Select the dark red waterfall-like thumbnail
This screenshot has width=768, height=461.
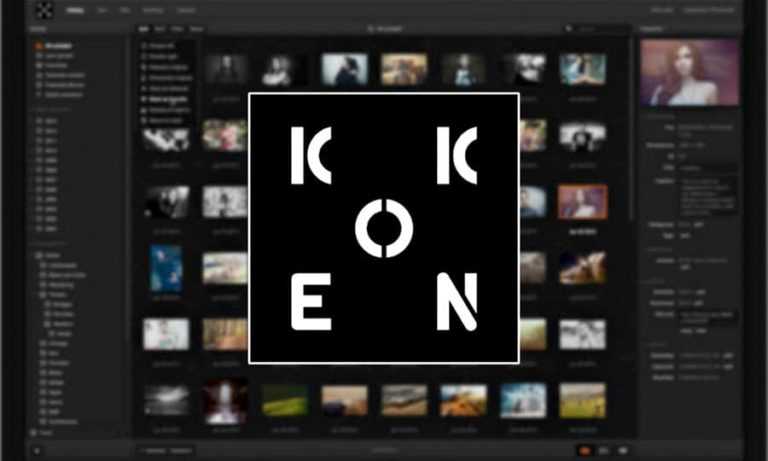click(x=225, y=401)
